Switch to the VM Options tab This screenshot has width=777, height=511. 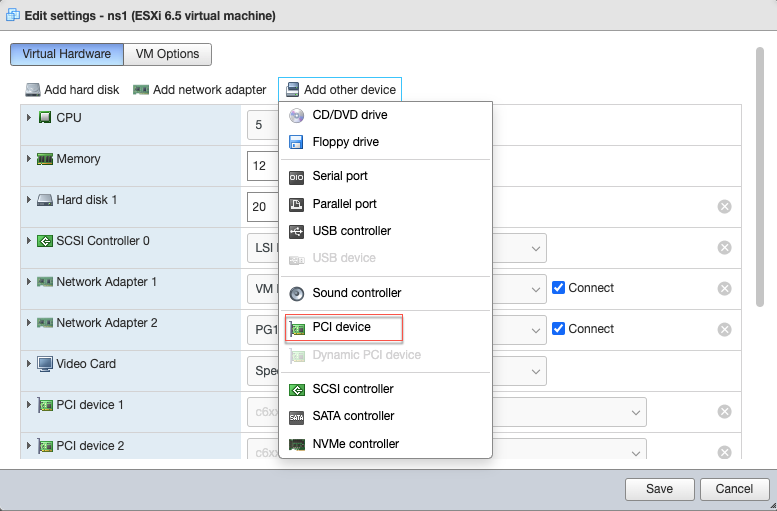(x=167, y=54)
